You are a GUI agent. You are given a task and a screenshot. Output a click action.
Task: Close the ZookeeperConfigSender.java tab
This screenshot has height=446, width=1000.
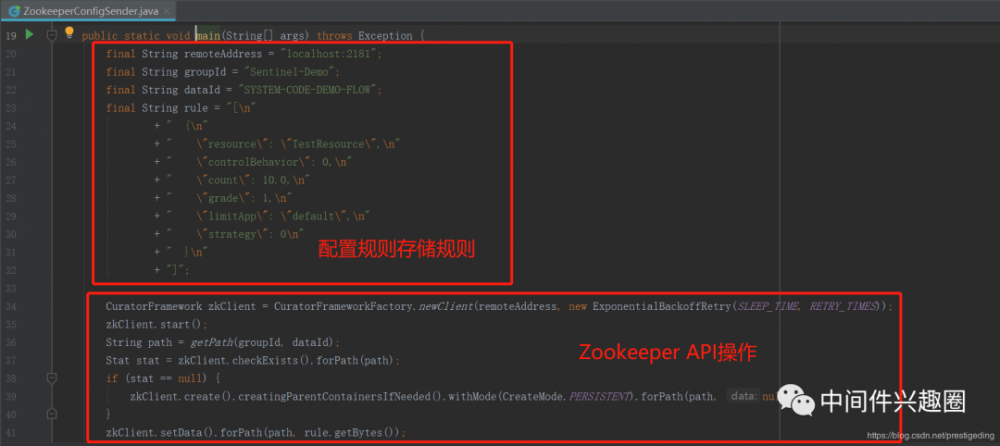point(166,11)
